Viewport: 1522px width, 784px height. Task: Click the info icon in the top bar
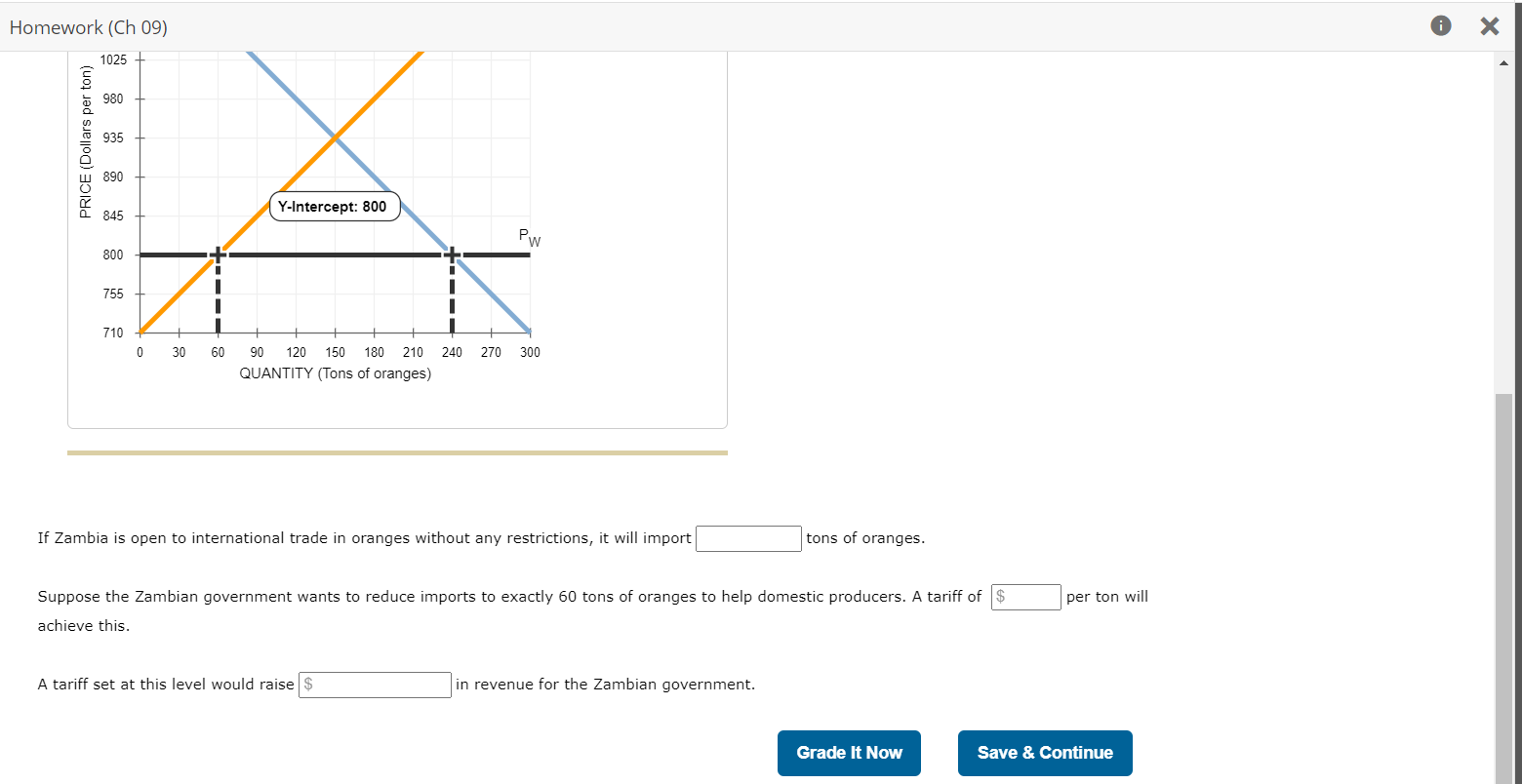click(x=1441, y=25)
